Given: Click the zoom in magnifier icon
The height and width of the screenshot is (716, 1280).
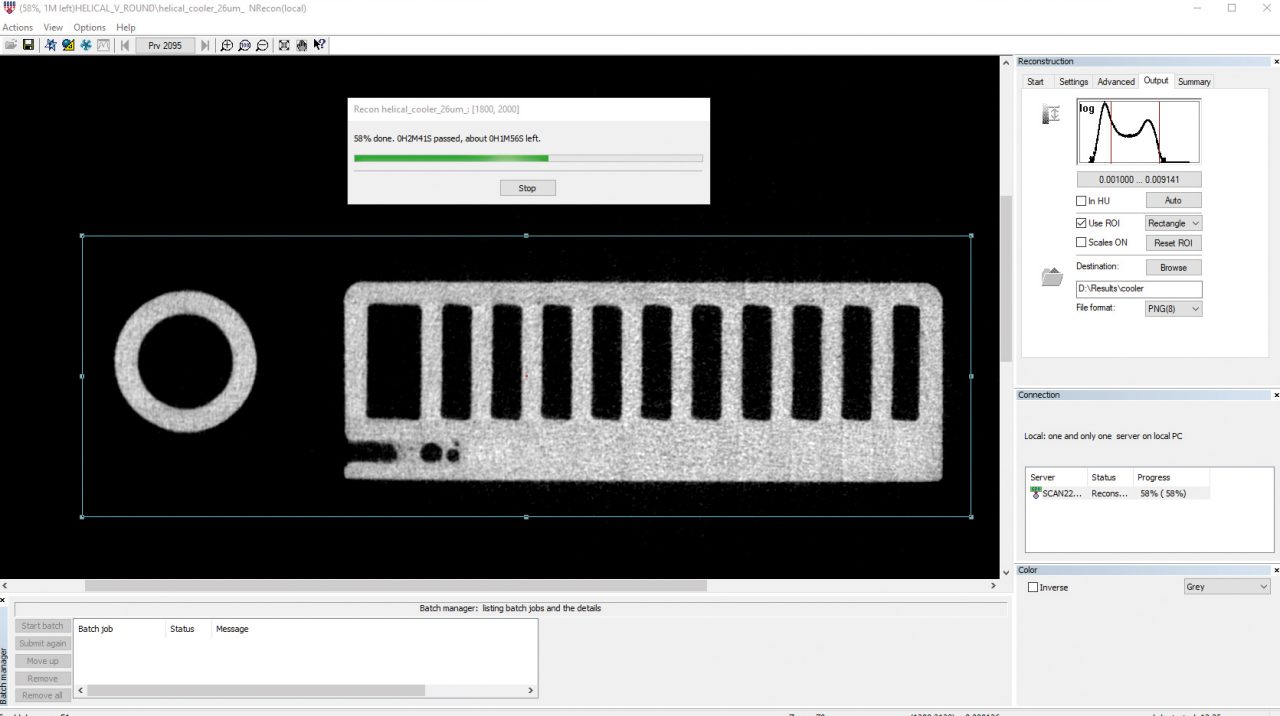Looking at the screenshot, I should coord(227,45).
